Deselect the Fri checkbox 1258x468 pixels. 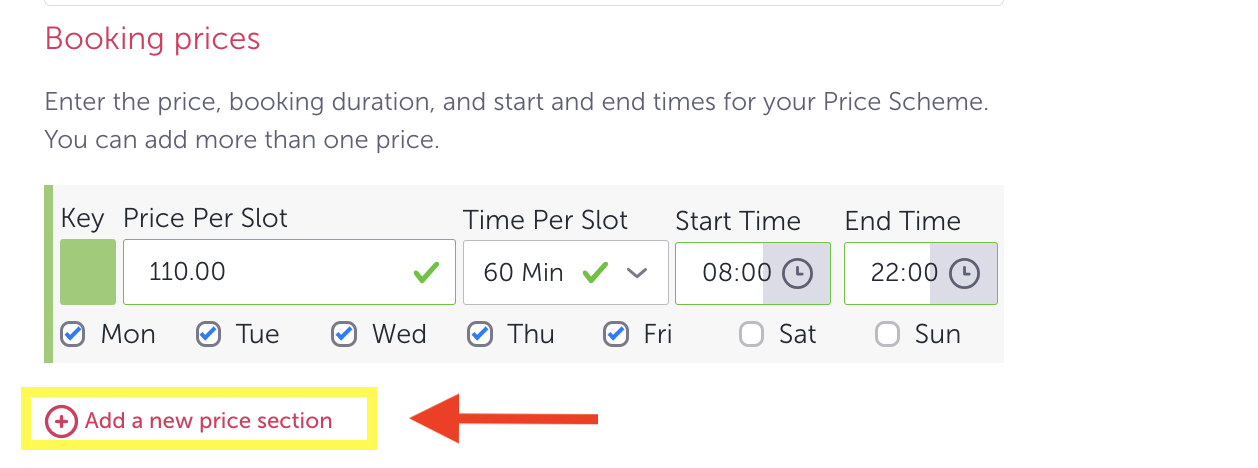pos(616,334)
